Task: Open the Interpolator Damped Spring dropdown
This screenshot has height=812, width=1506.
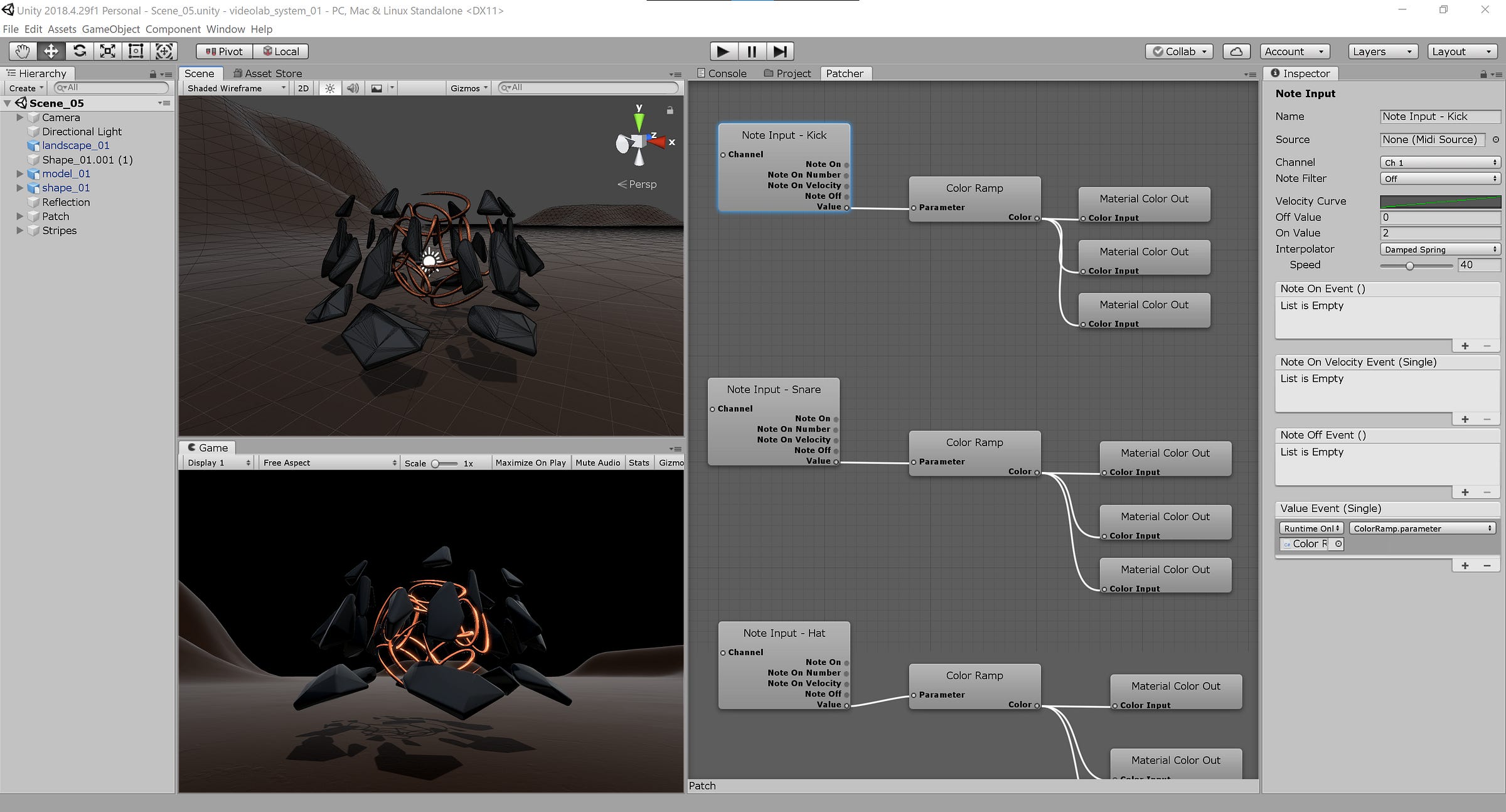Action: pos(1439,249)
